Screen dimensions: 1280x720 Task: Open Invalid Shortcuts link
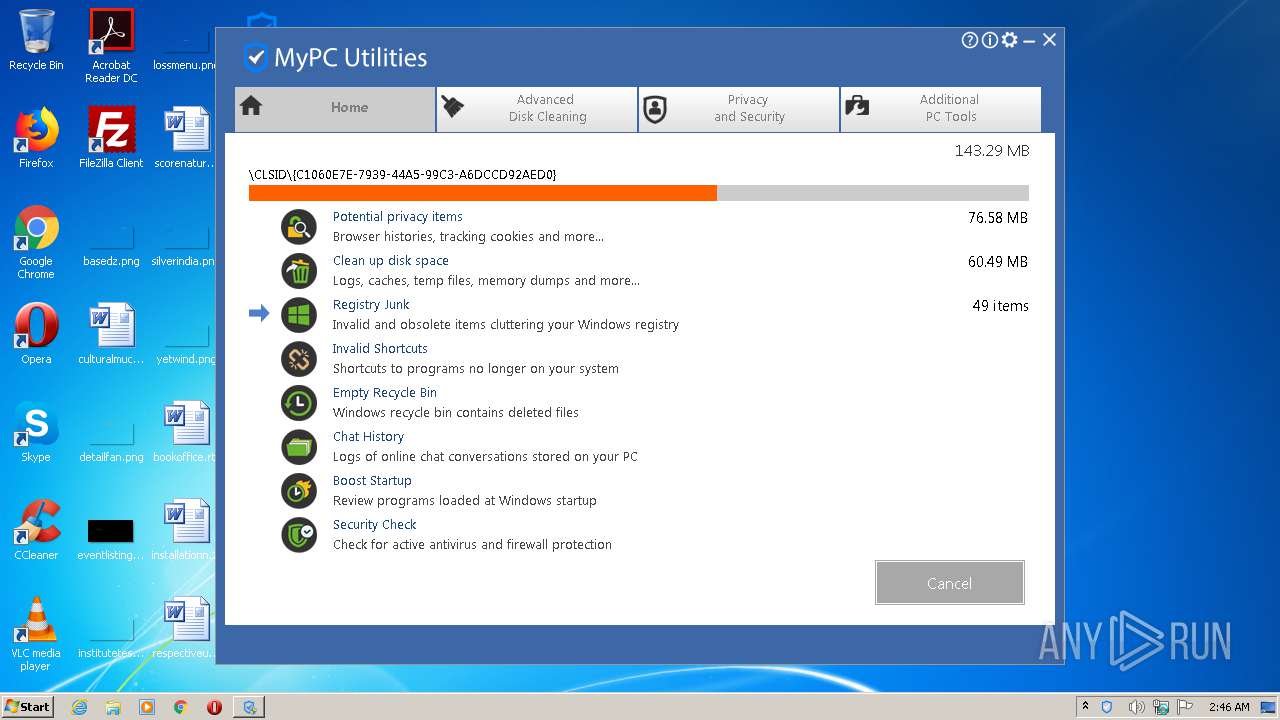click(x=380, y=349)
